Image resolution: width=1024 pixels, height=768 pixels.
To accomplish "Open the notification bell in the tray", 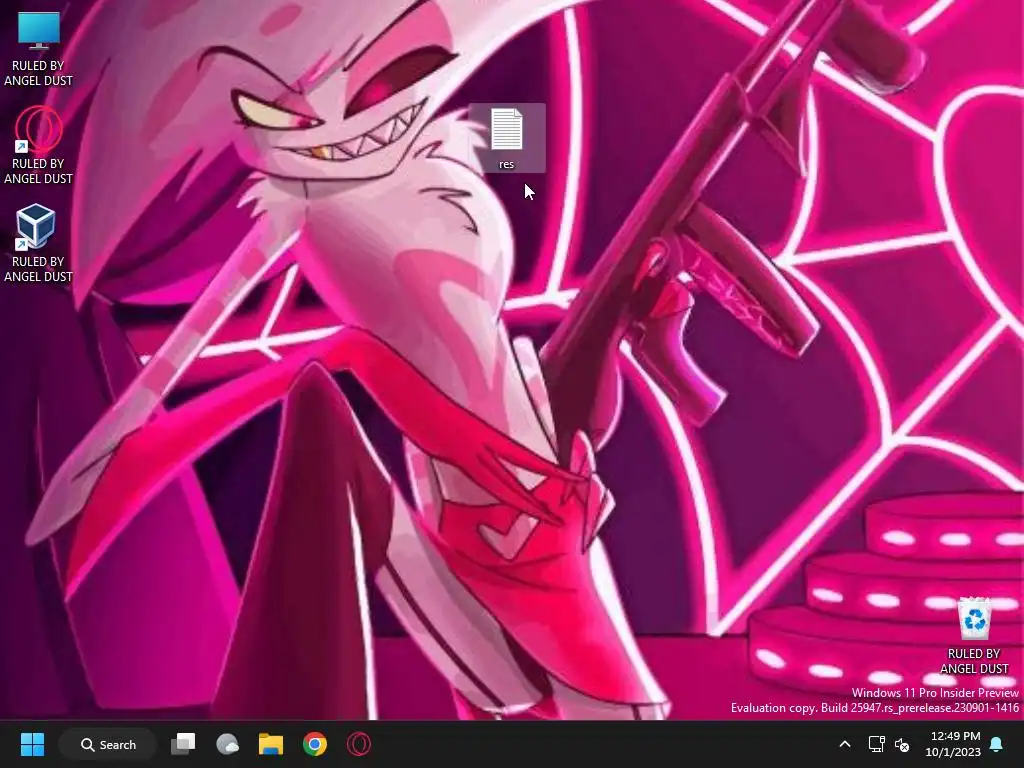I will click(997, 744).
